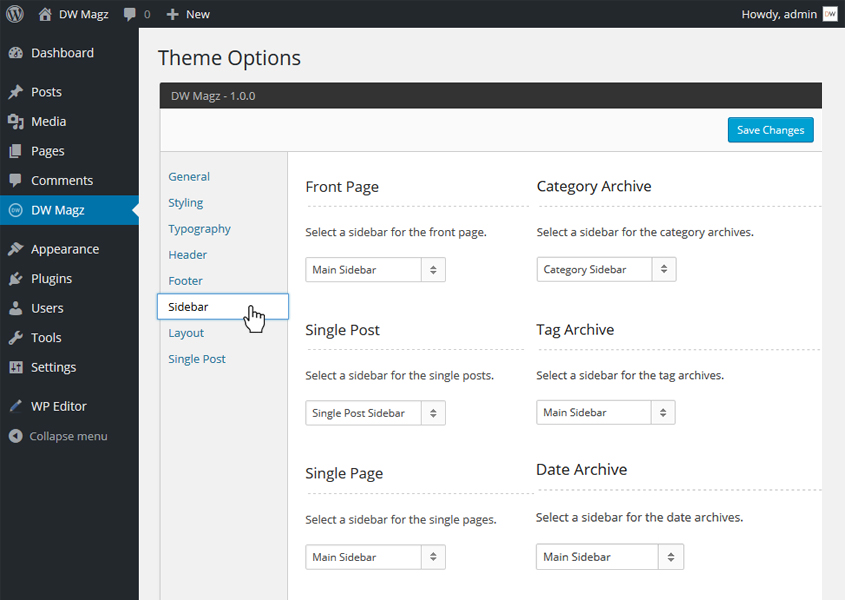The image size is (845, 600).
Task: Save theme options with Save Changes
Action: 771,130
